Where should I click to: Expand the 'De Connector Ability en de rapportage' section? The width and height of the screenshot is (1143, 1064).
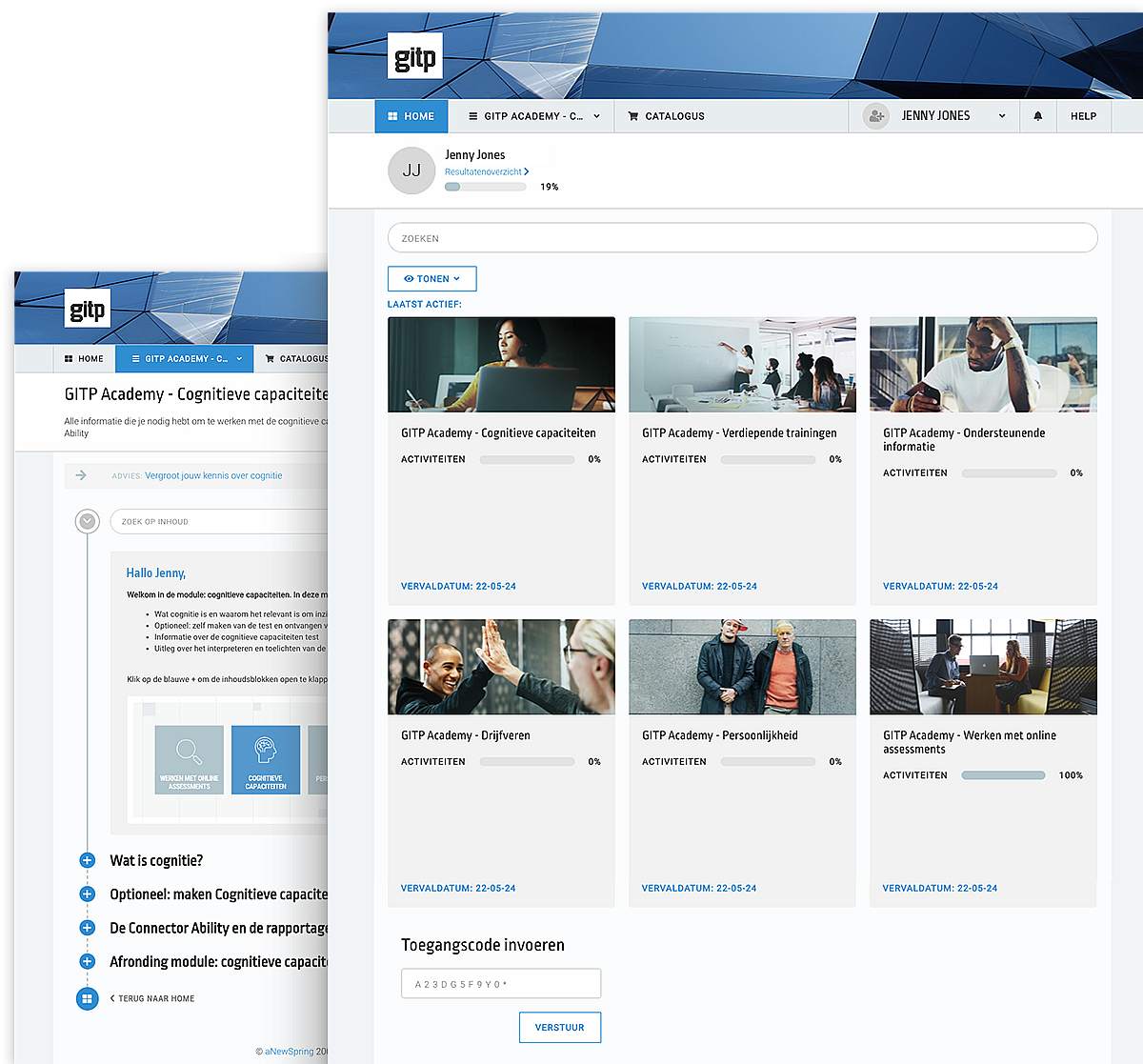87,928
